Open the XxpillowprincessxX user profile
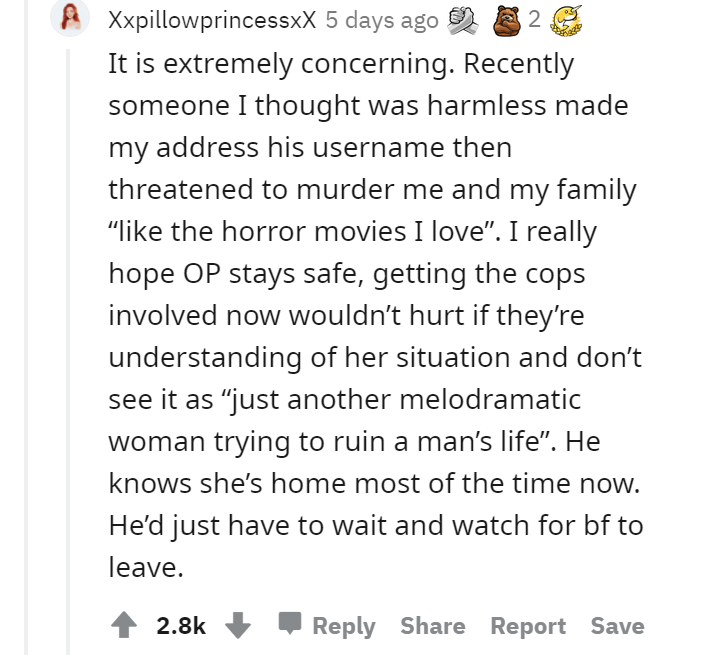 212,21
